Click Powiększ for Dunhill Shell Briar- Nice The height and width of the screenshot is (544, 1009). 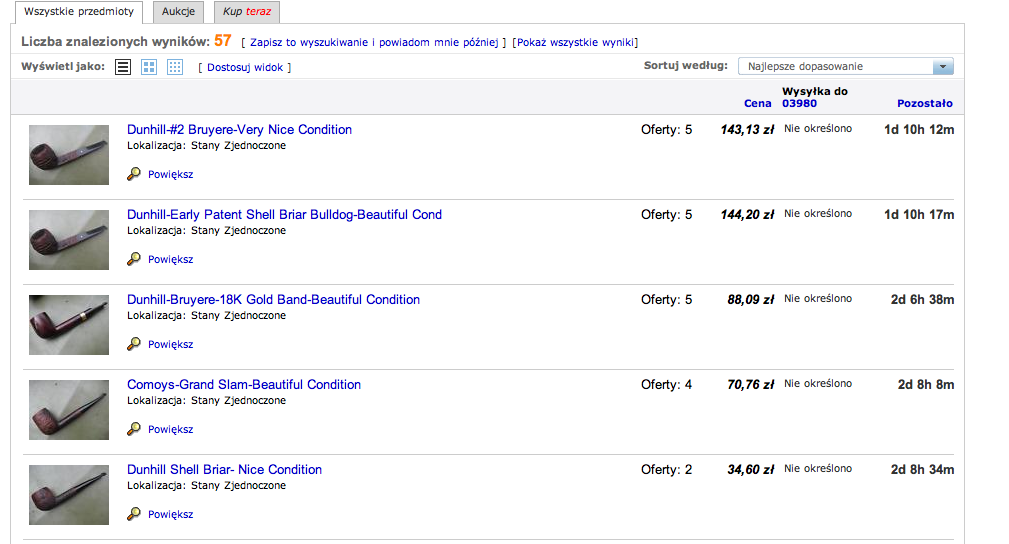tap(171, 514)
